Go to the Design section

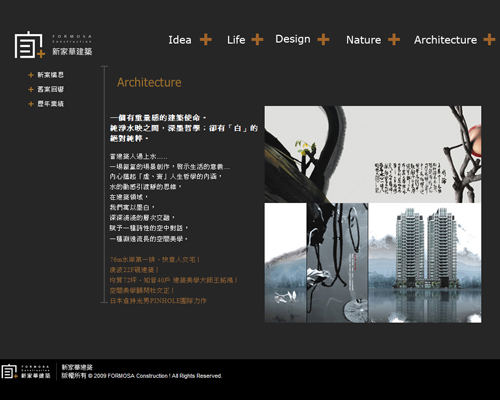(293, 39)
